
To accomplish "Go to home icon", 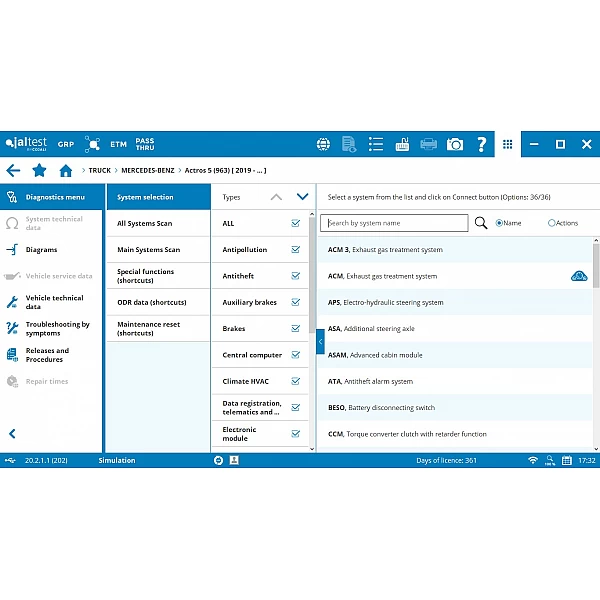I will (x=66, y=170).
